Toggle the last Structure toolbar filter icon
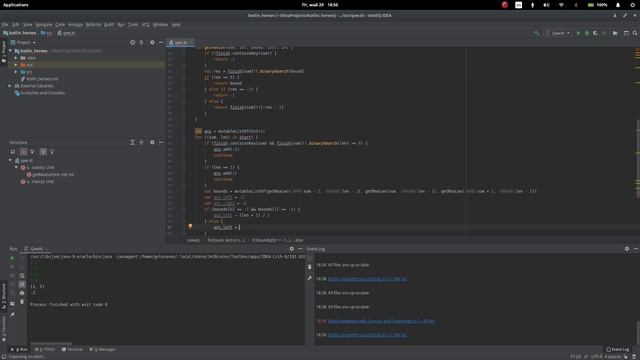This screenshot has height=360, width=640. pos(52,152)
